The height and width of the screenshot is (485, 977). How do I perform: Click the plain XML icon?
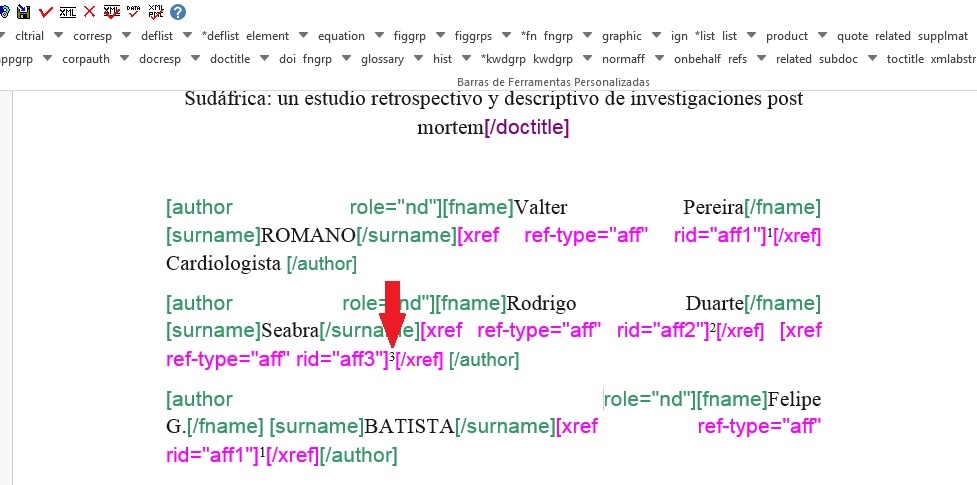pos(67,12)
